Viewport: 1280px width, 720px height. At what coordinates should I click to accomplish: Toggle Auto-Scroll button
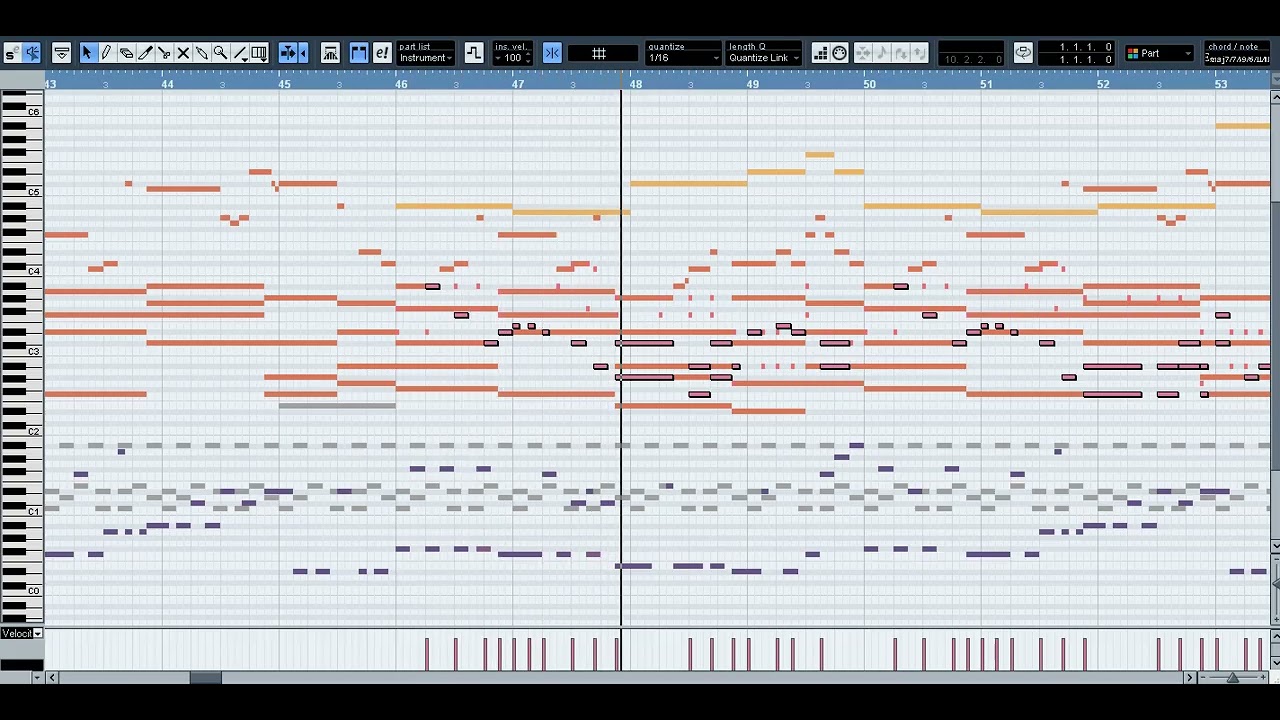288,53
